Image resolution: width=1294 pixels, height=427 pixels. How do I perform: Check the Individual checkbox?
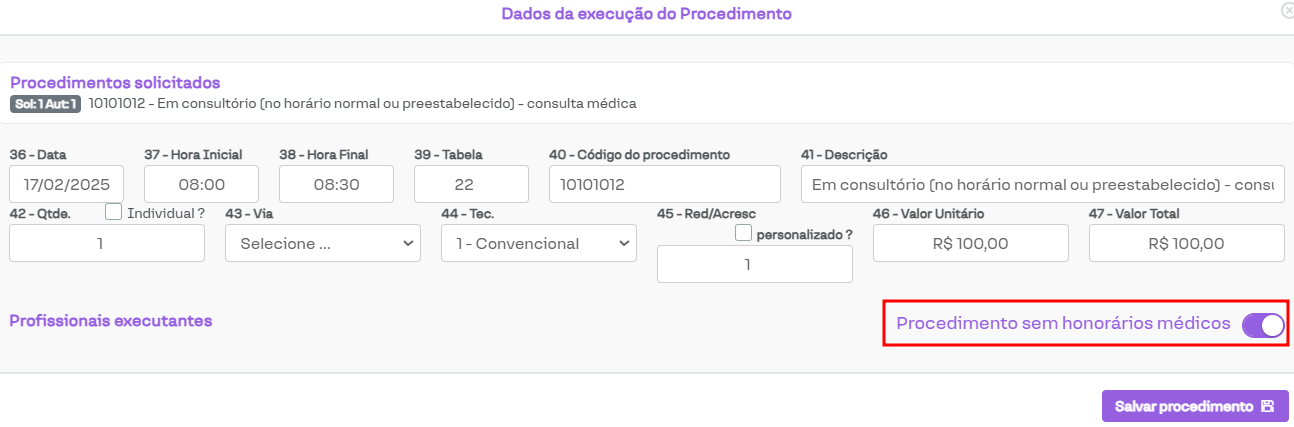pyautogui.click(x=114, y=212)
